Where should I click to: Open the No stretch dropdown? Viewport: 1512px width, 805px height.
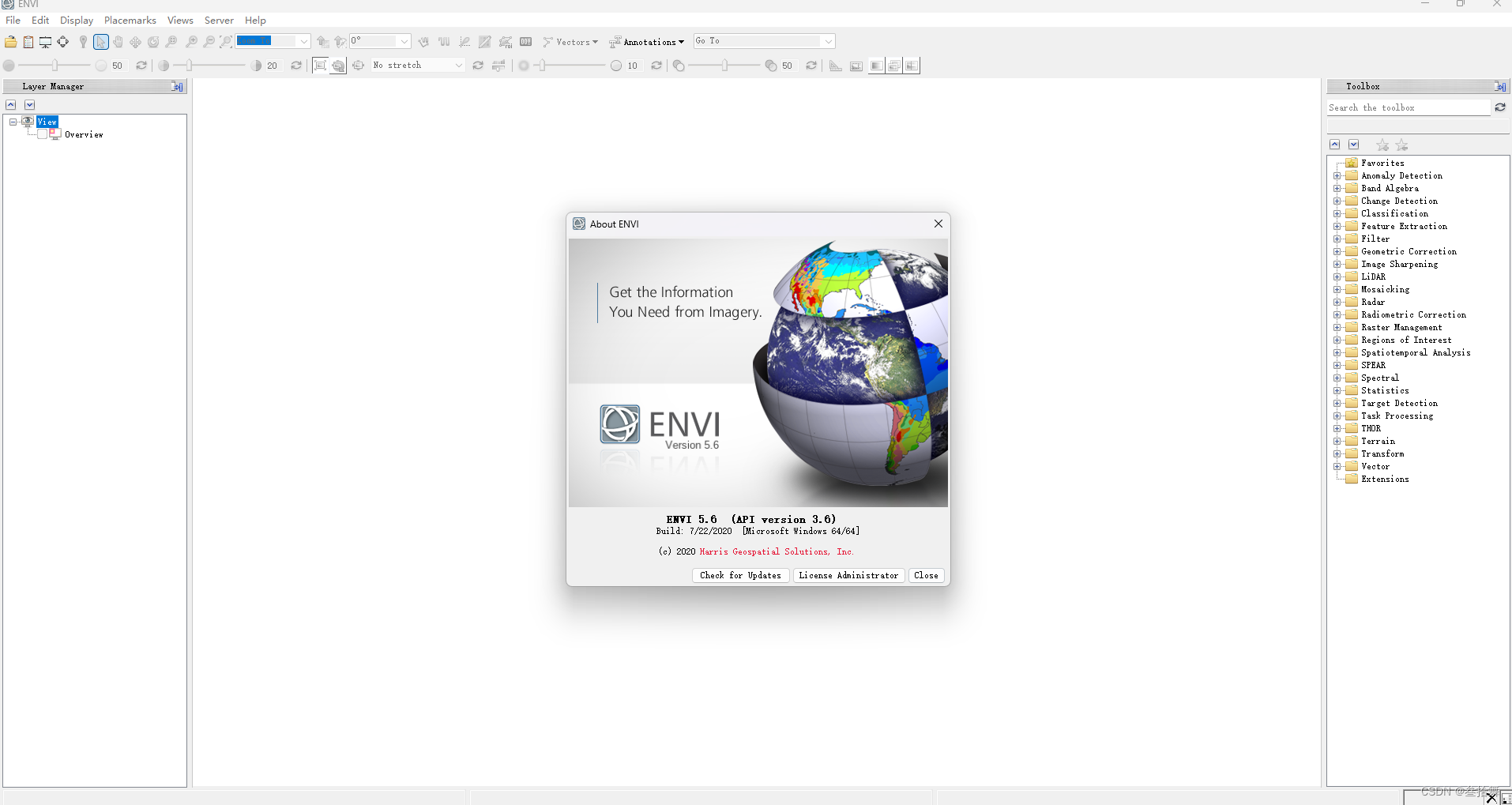tap(459, 66)
